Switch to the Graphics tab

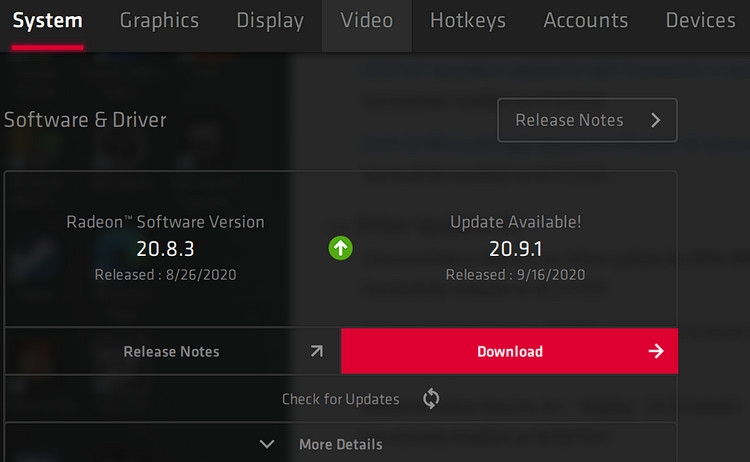pyautogui.click(x=159, y=21)
